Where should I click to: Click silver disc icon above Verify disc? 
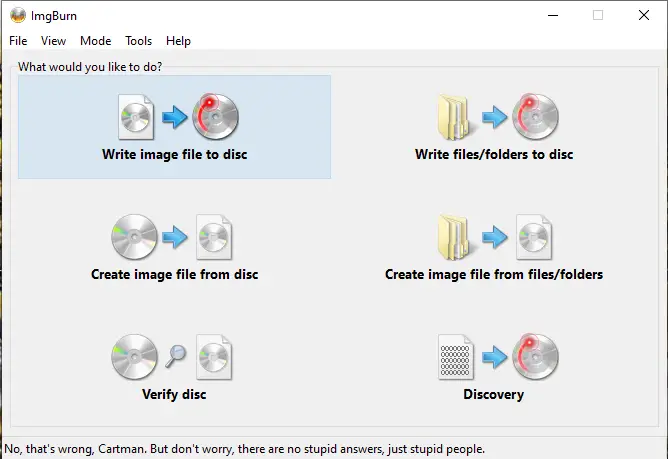pos(134,357)
